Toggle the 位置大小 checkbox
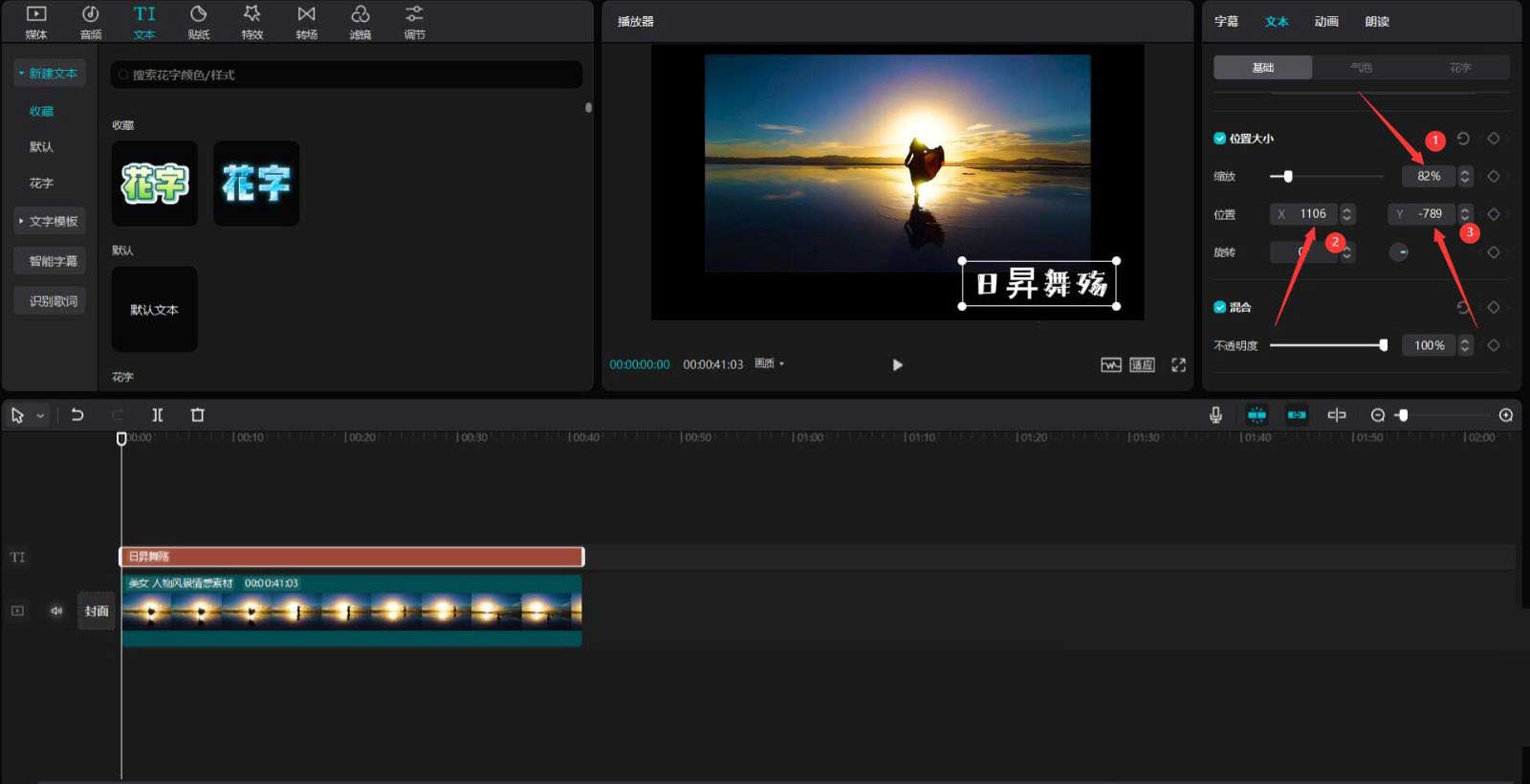This screenshot has height=784, width=1530. (1219, 139)
